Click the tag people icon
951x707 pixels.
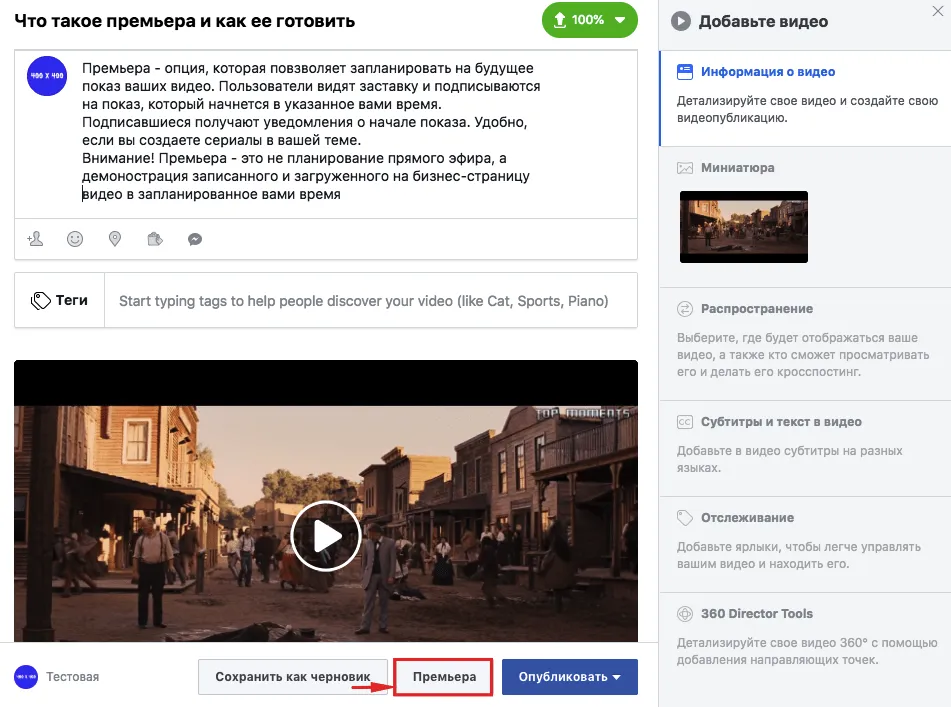click(x=35, y=239)
